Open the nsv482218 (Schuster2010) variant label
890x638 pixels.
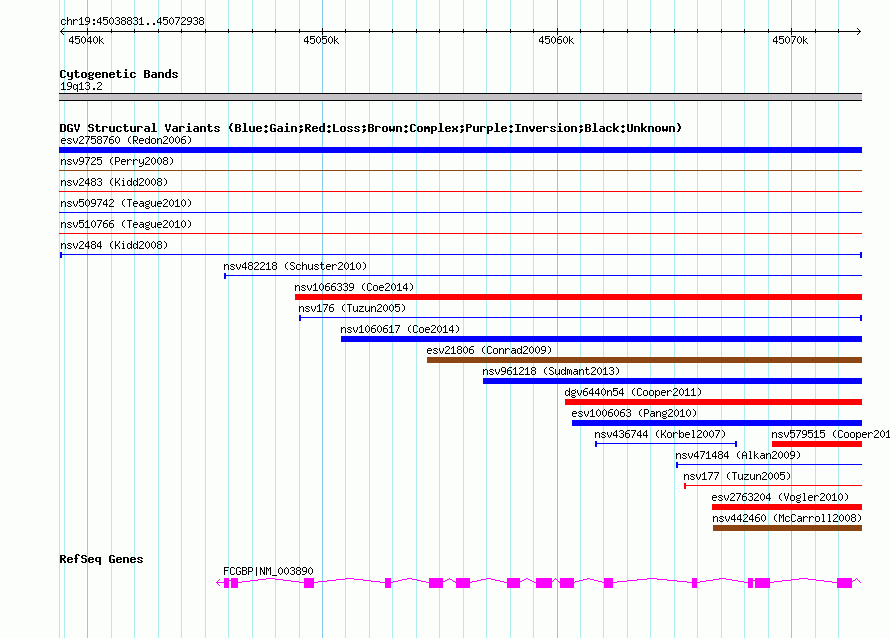[x=295, y=266]
